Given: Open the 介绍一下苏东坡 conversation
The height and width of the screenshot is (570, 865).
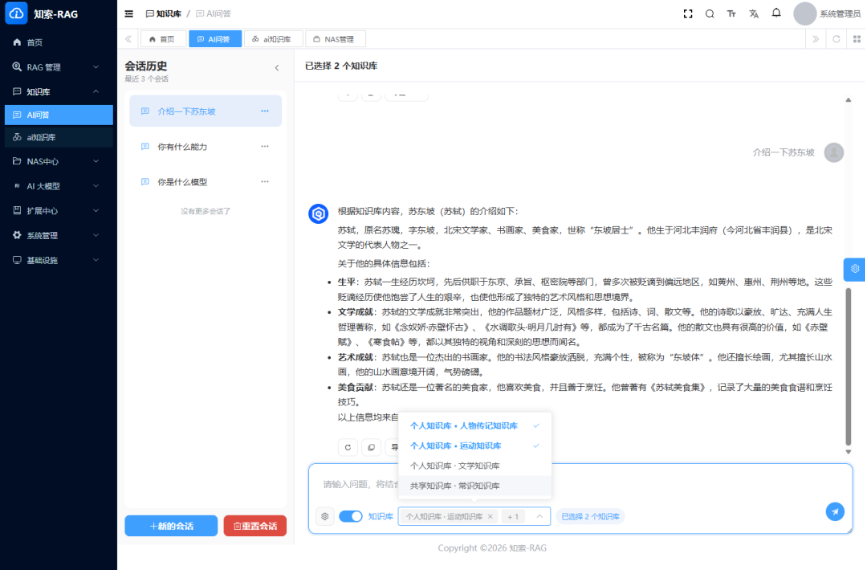Looking at the screenshot, I should [205, 111].
